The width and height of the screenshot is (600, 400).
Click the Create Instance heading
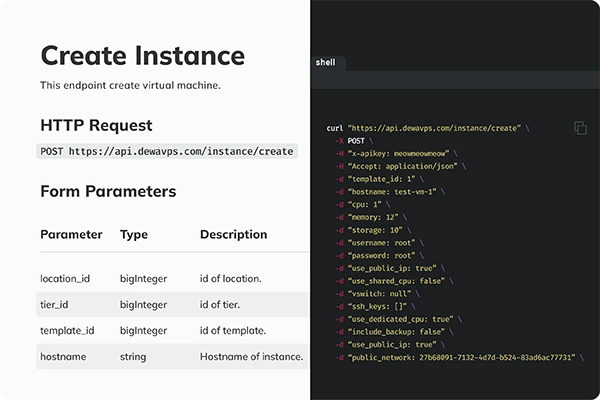coord(143,56)
